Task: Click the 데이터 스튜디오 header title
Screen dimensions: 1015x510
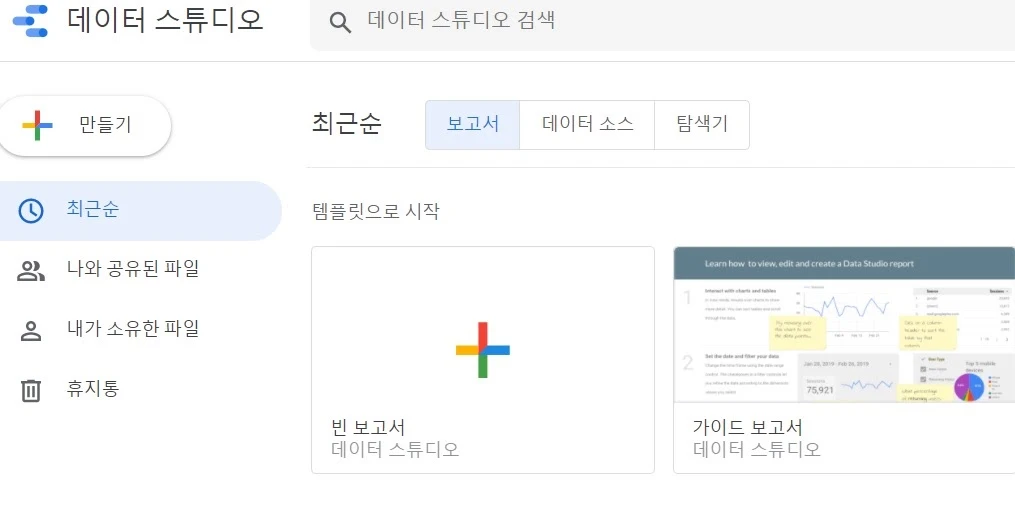Action: point(165,20)
